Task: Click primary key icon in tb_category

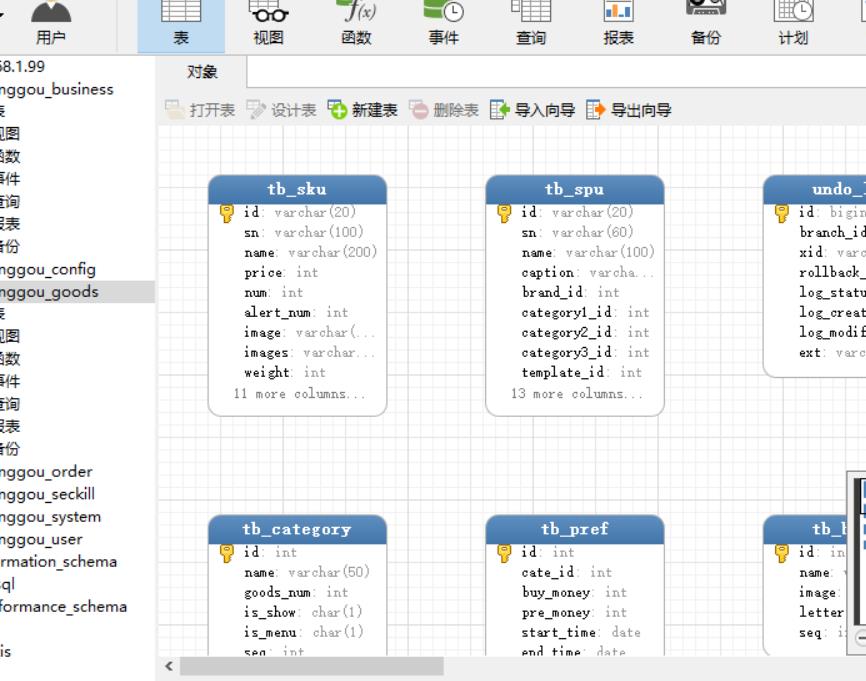Action: coord(227,553)
